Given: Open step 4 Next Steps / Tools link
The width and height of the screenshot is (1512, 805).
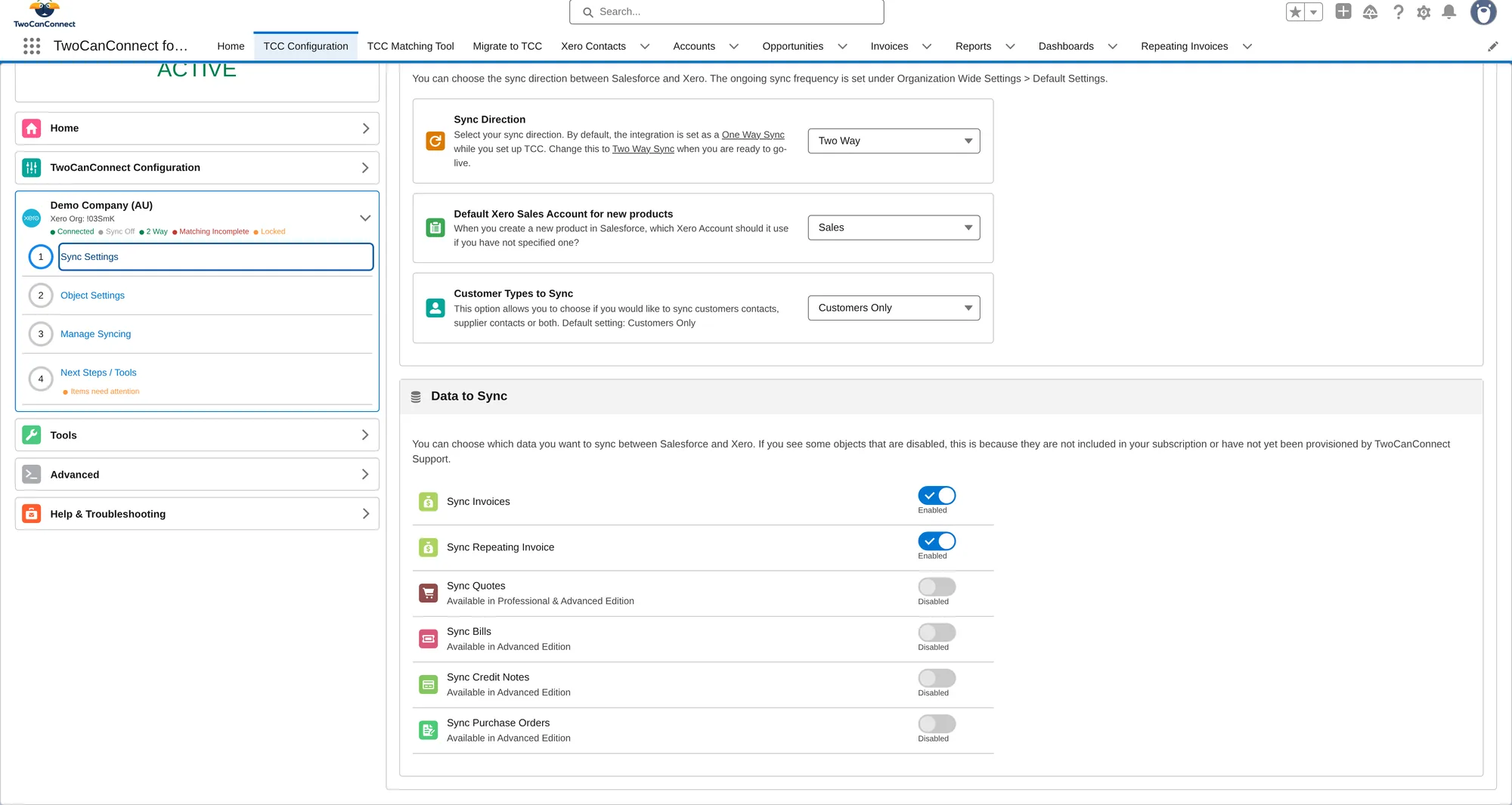Looking at the screenshot, I should 98,373.
